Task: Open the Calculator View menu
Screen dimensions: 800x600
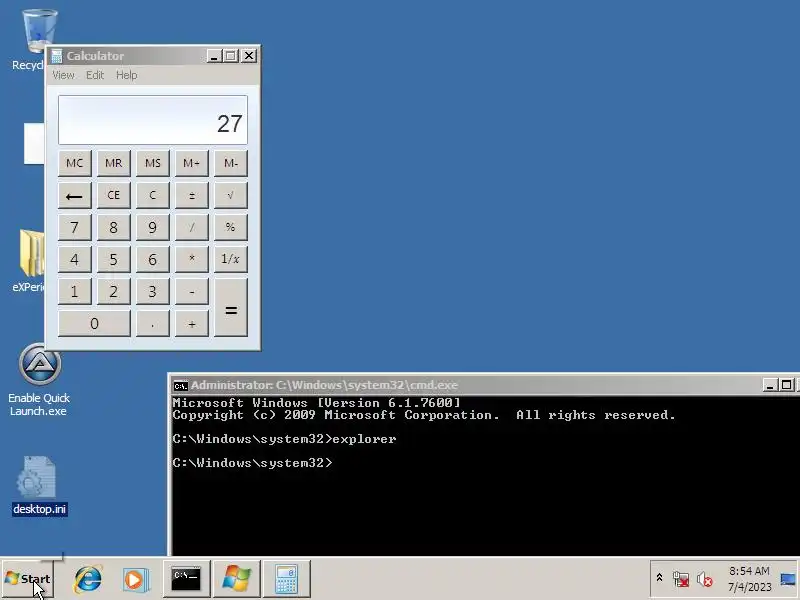Action: pos(63,75)
